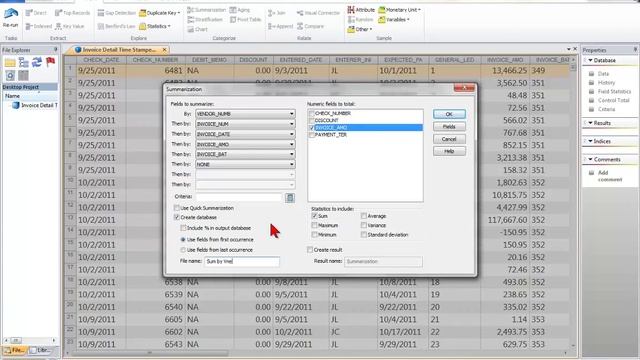Screen dimensions: 640x360
Task: Click the File name input field
Action: (242, 261)
